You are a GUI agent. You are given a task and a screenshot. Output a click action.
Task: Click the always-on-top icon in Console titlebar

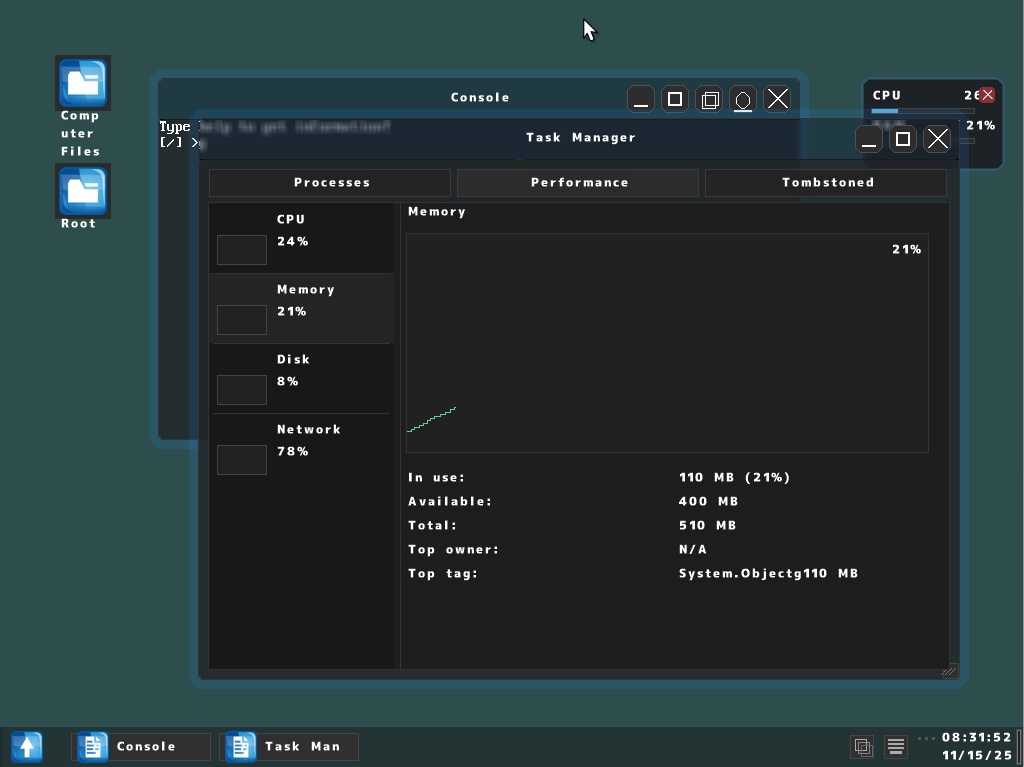742,98
